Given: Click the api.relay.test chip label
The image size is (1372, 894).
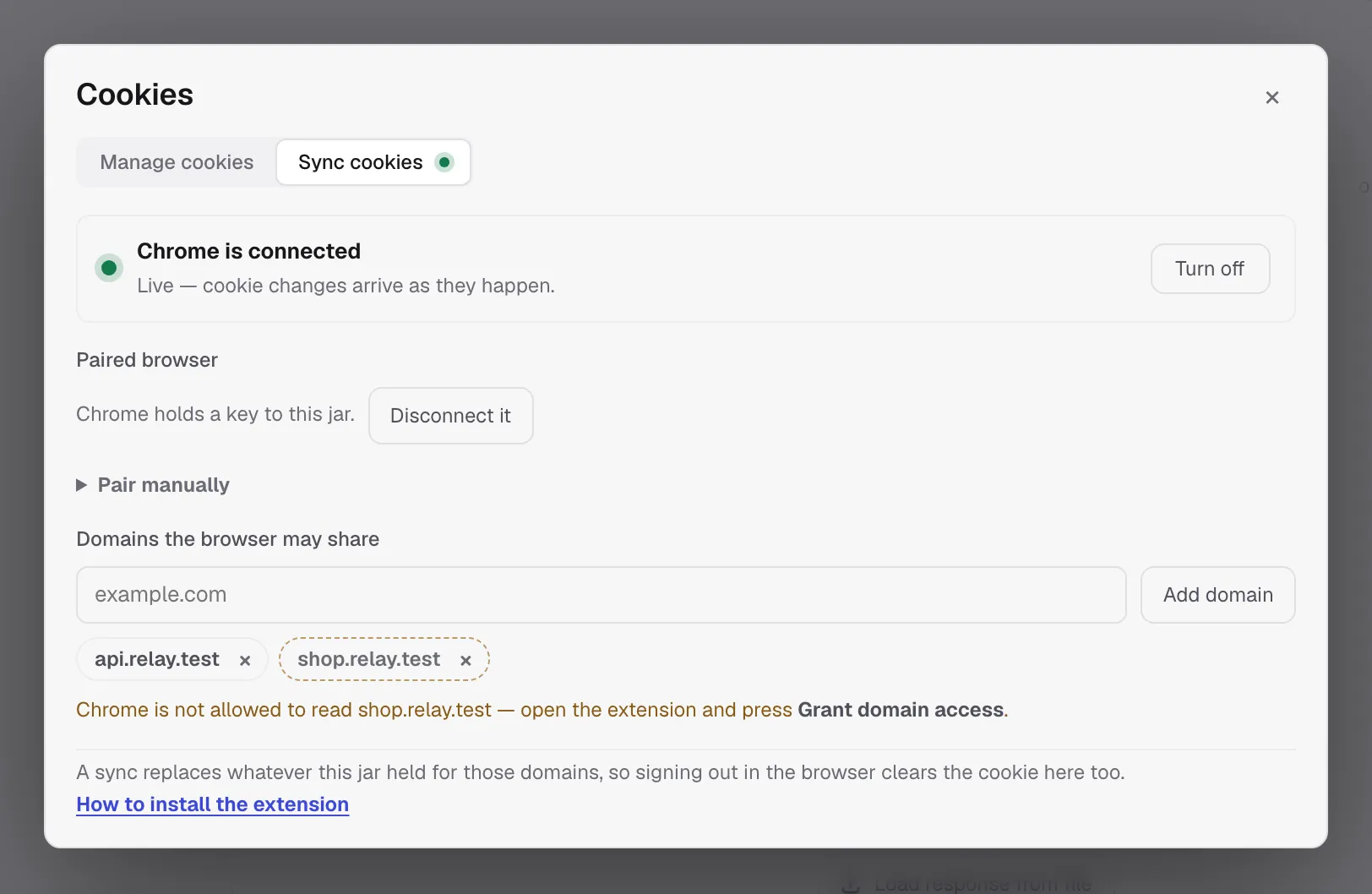Looking at the screenshot, I should coord(157,659).
